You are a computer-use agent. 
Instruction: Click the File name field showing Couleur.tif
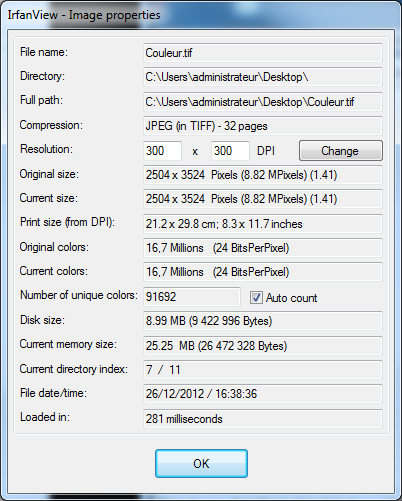pos(263,53)
